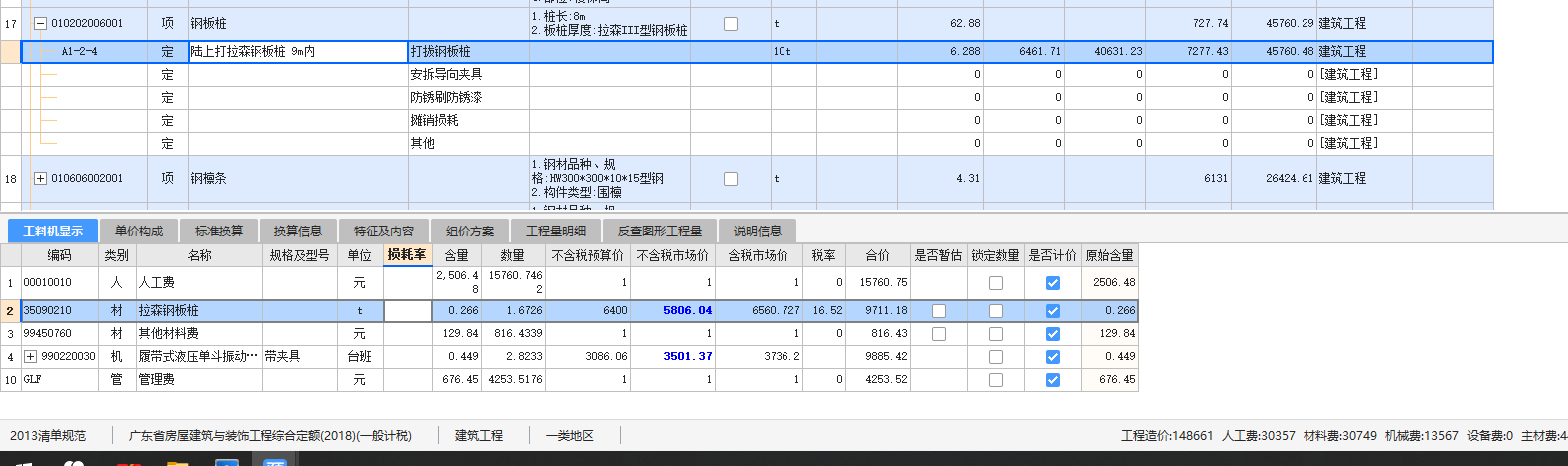Click 一类地区 in the status bar
This screenshot has height=466, width=1568.
570,436
